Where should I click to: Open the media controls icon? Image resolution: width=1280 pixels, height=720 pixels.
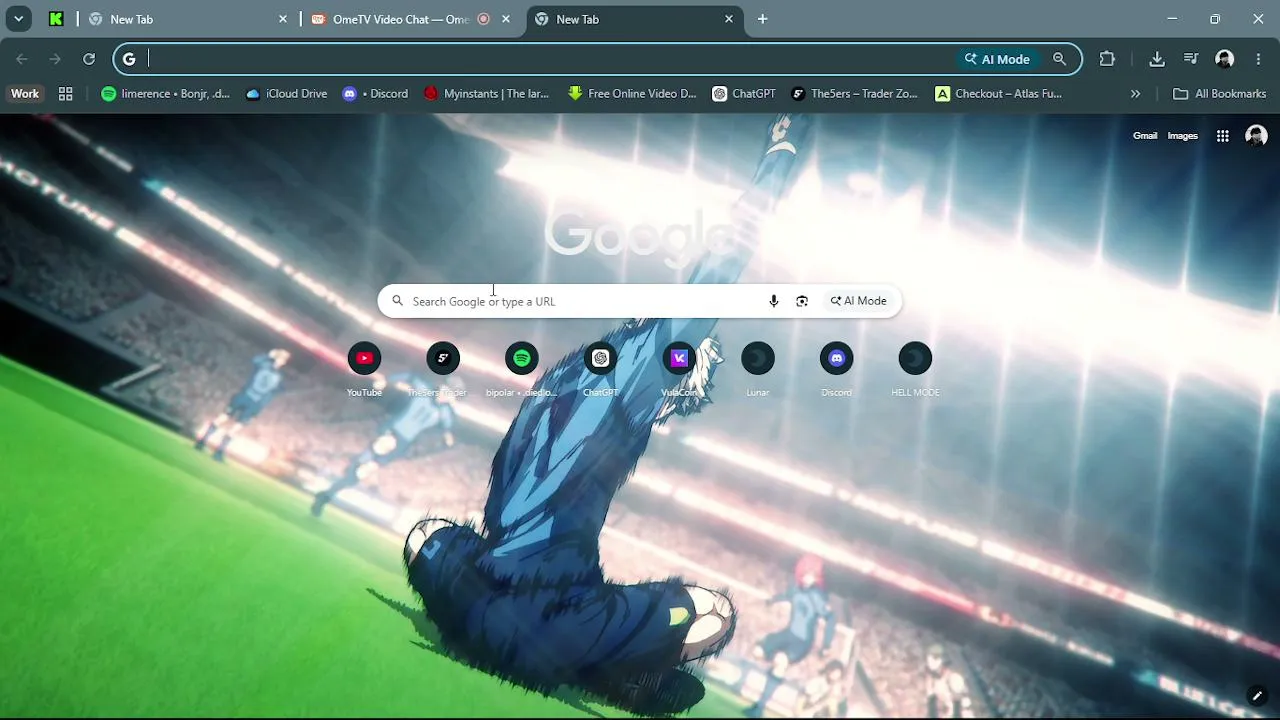1191,59
